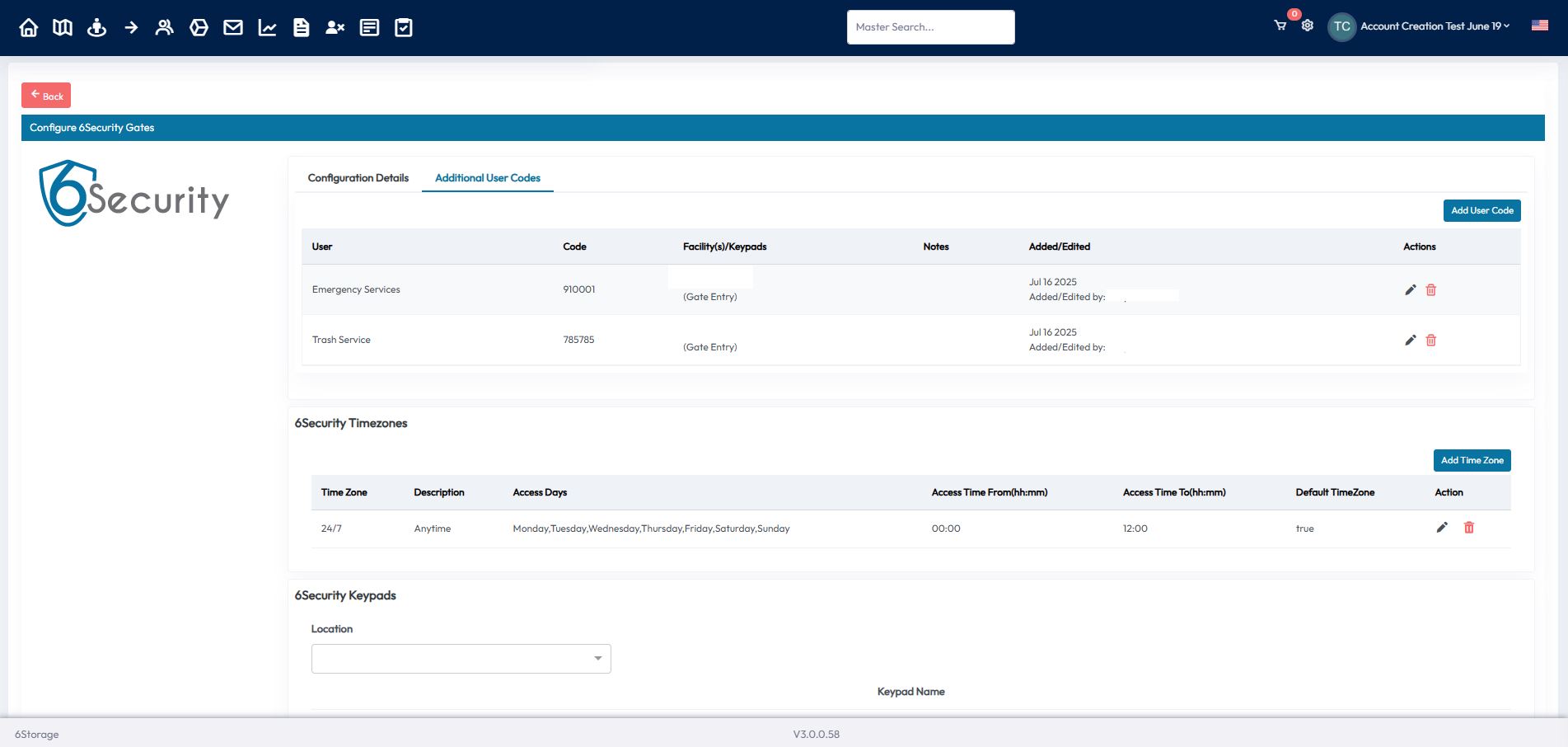Click the Back button

(46, 96)
